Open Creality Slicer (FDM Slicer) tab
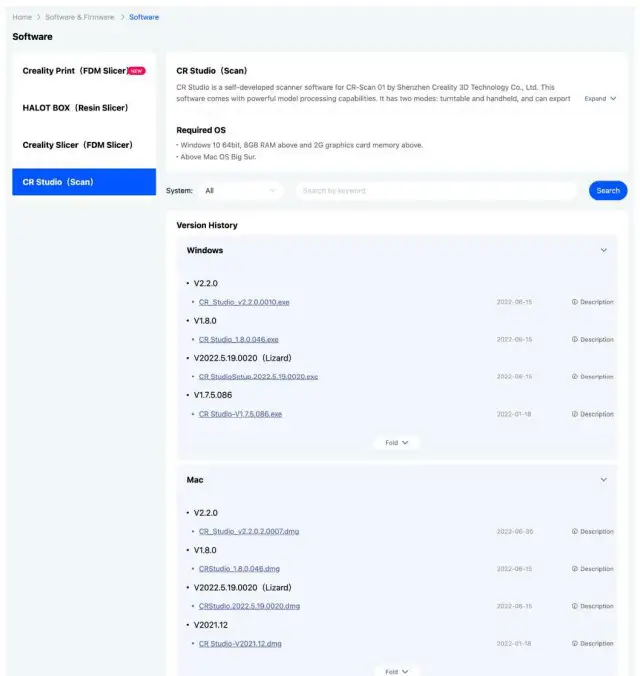 77,145
